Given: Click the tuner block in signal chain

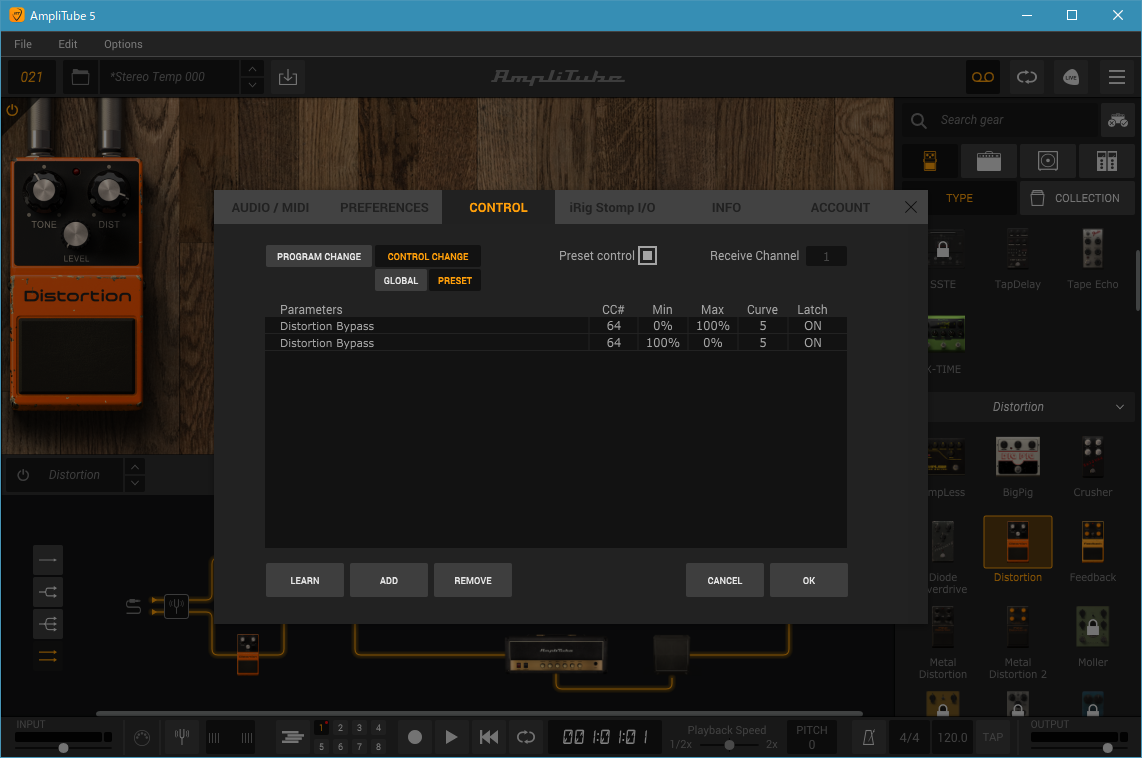Looking at the screenshot, I should pyautogui.click(x=176, y=605).
